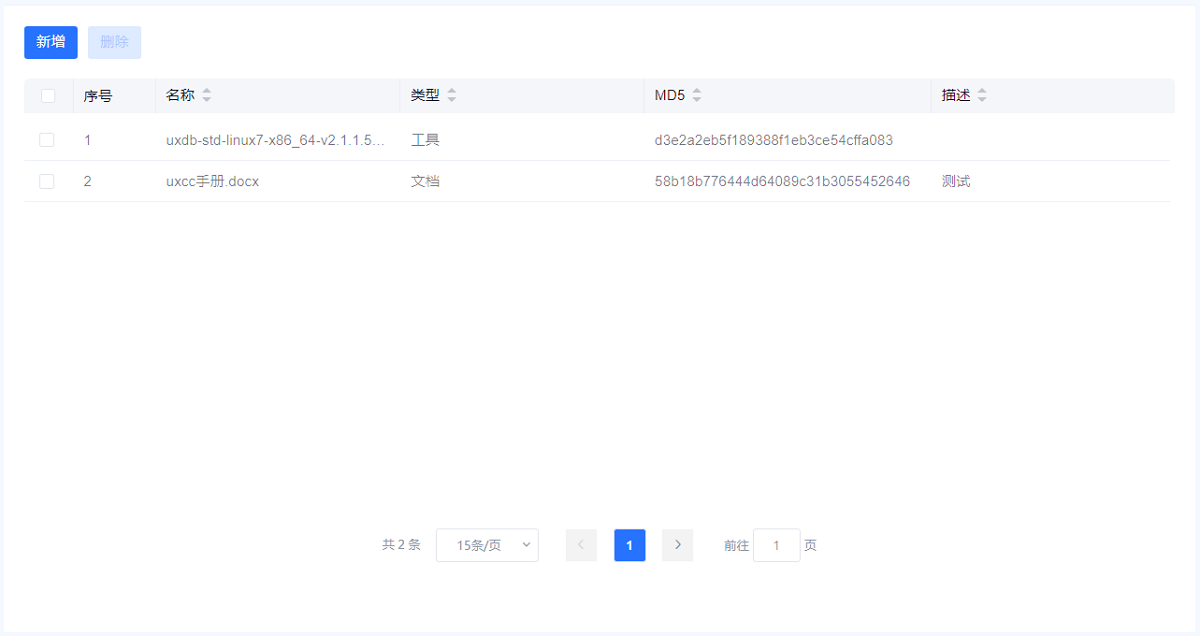This screenshot has height=636, width=1200.
Task: Click the sort icon beside 描述 column
Action: [x=982, y=96]
